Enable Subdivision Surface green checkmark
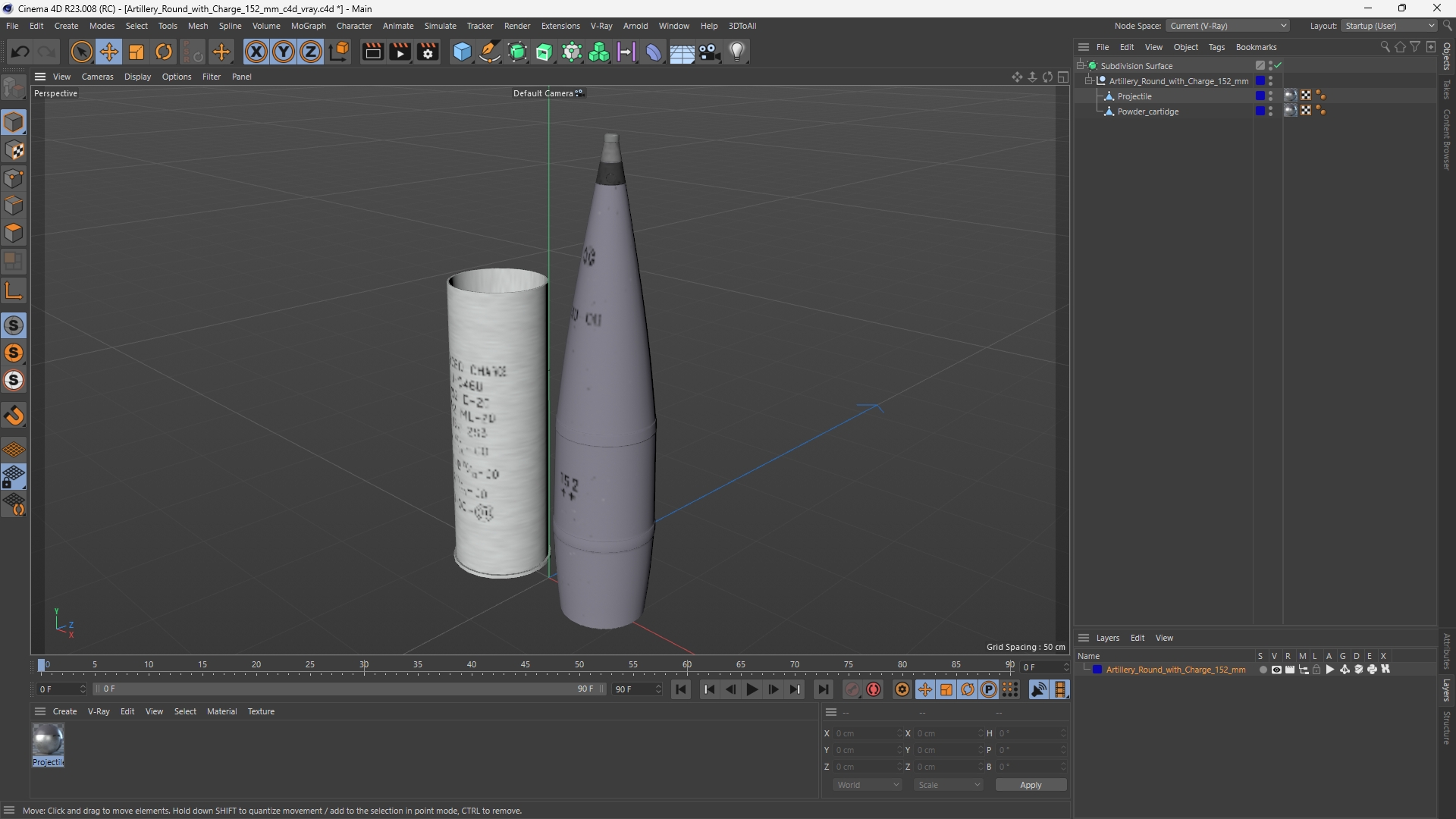 coord(1278,66)
